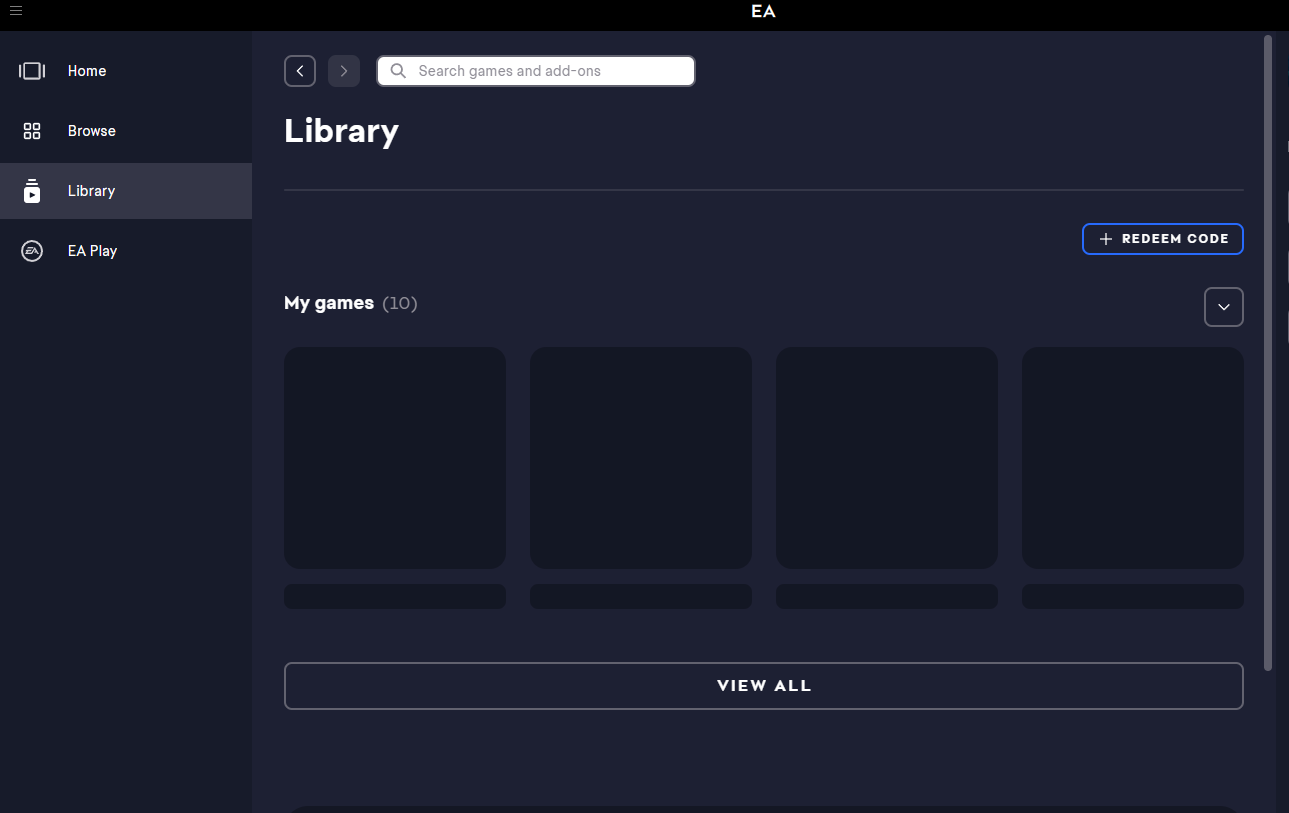
Task: Go to Home in the sidebar
Action: [x=126, y=71]
